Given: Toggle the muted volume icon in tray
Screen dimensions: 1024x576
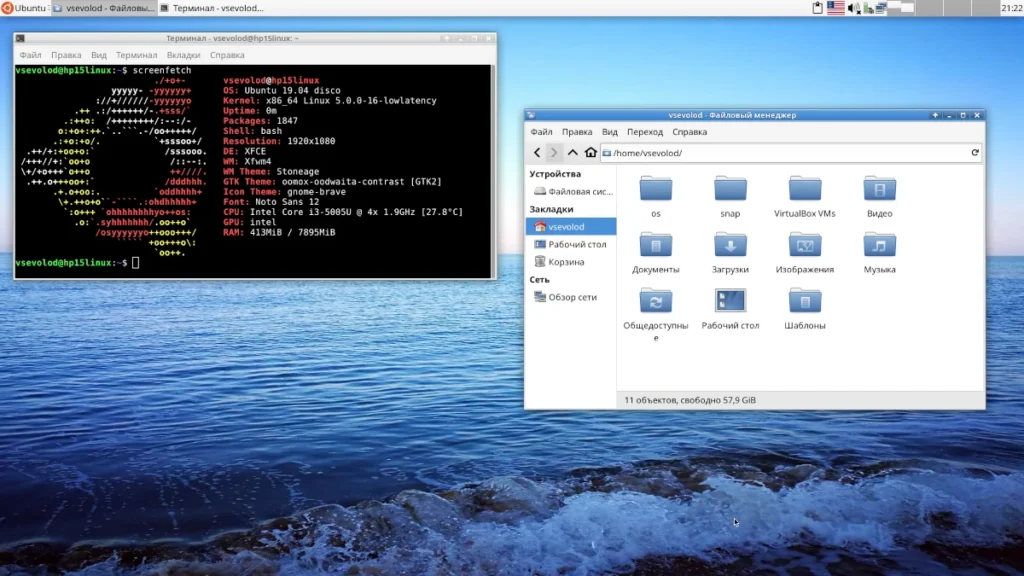Looking at the screenshot, I should point(854,8).
